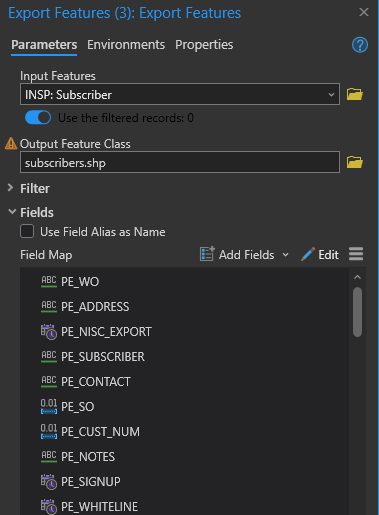The height and width of the screenshot is (515, 379).
Task: Click the text type icon for PE_WO
Action: tap(49, 282)
